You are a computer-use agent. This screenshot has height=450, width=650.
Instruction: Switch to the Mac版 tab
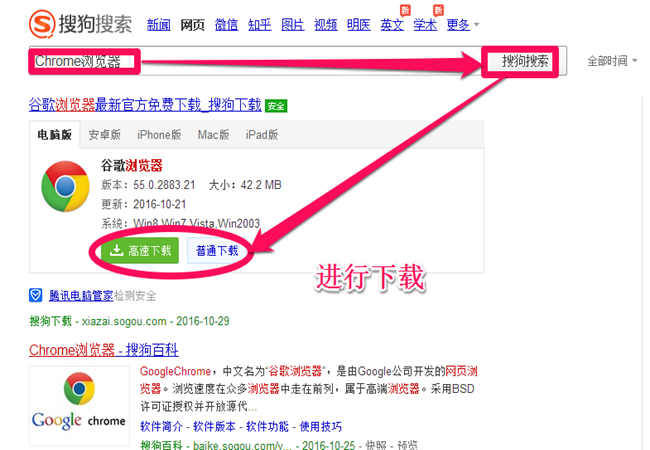tap(213, 135)
